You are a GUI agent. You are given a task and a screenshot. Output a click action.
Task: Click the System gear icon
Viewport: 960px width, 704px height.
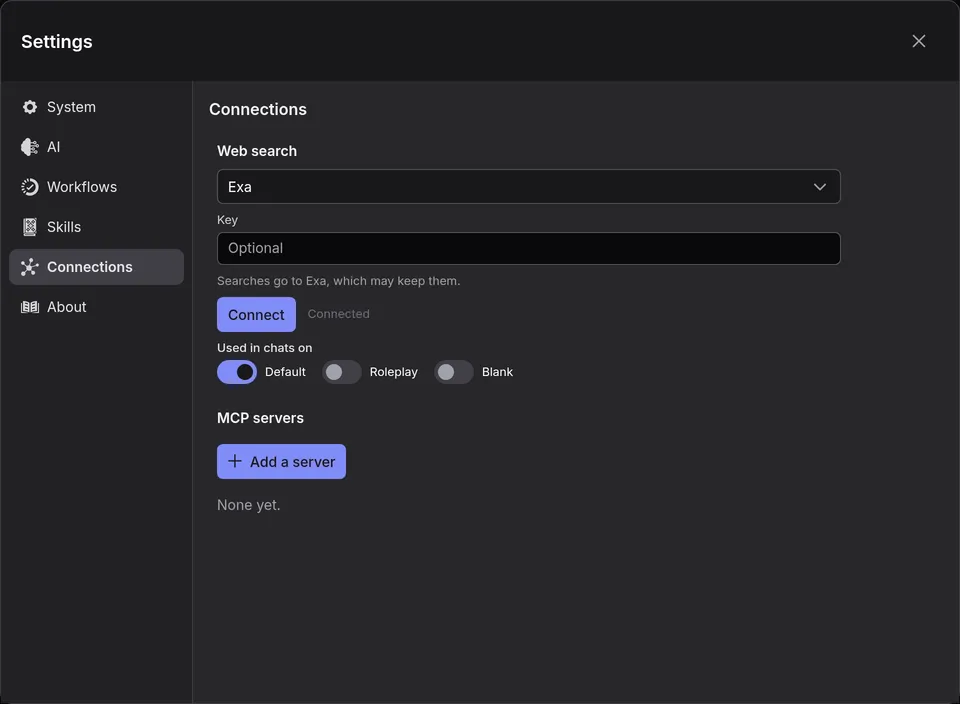pyautogui.click(x=29, y=107)
